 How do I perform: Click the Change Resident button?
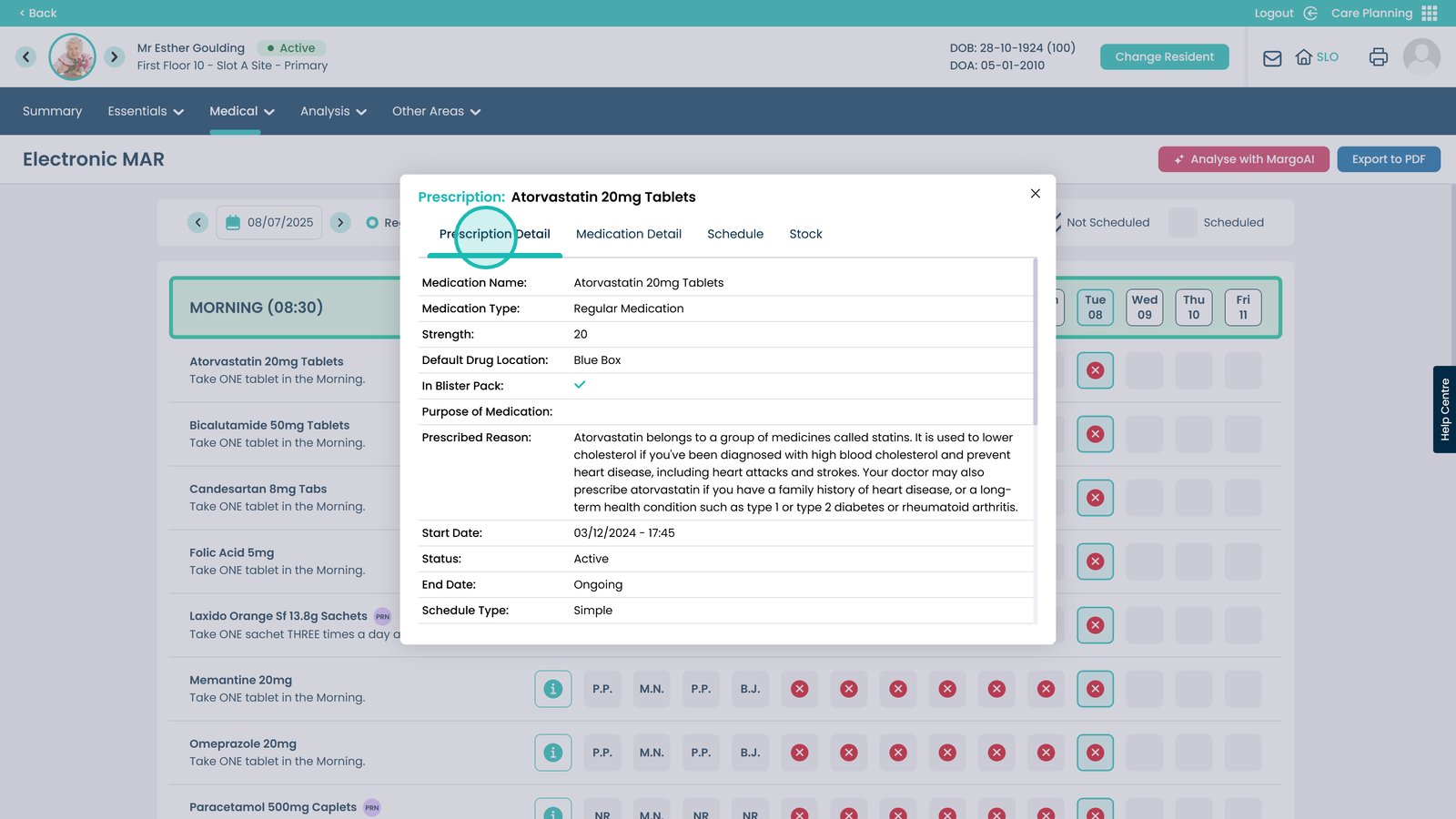[1164, 57]
